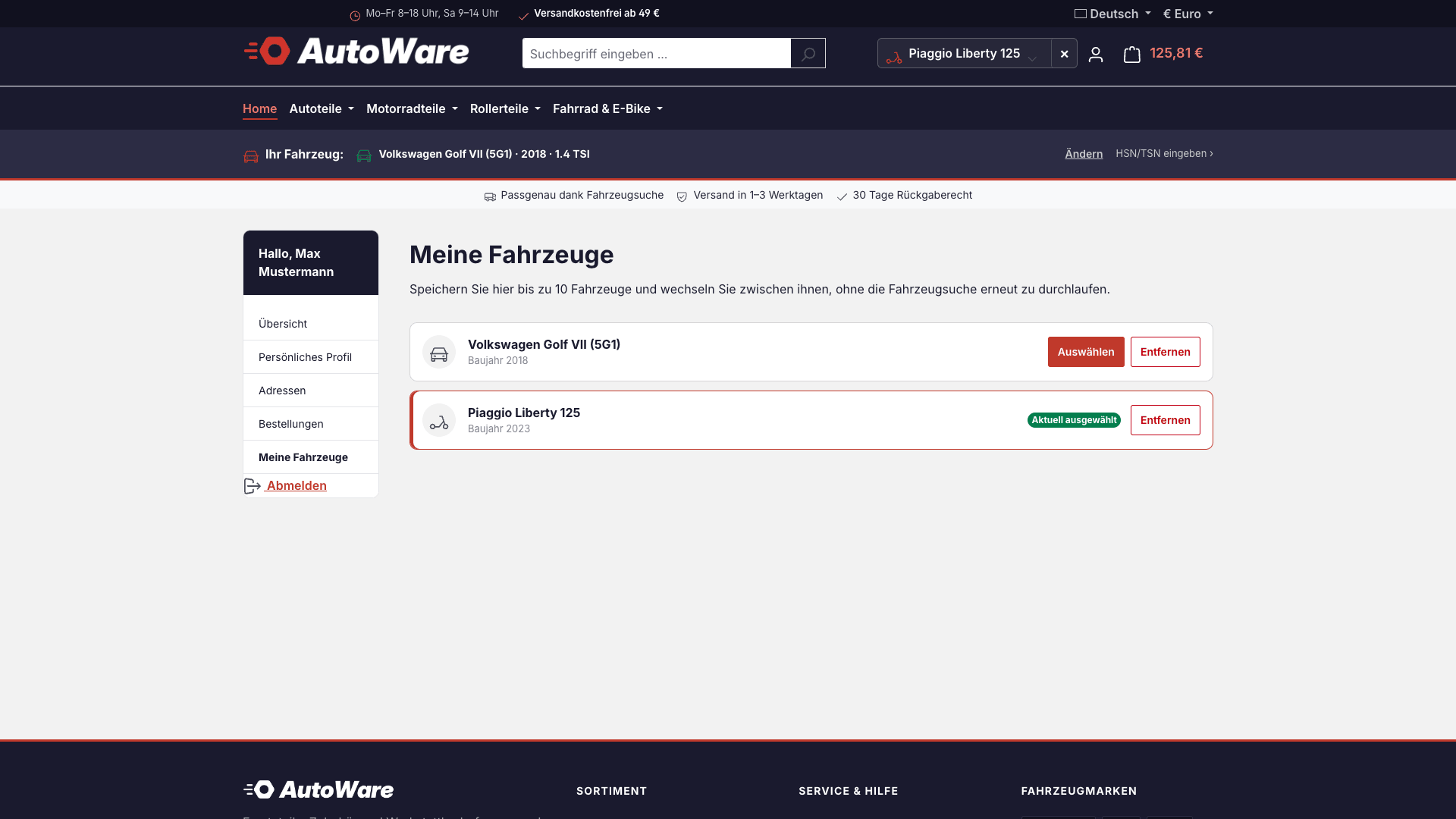Go to the Home navigation item
This screenshot has width=1456, height=819.
coord(259,108)
